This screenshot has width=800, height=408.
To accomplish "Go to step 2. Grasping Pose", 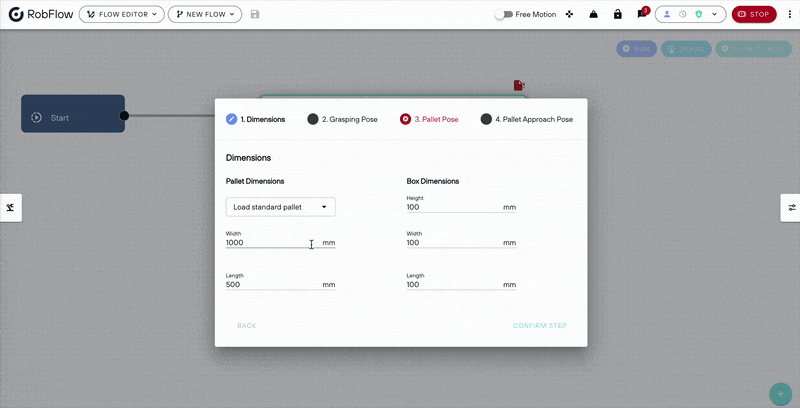I will 342,119.
